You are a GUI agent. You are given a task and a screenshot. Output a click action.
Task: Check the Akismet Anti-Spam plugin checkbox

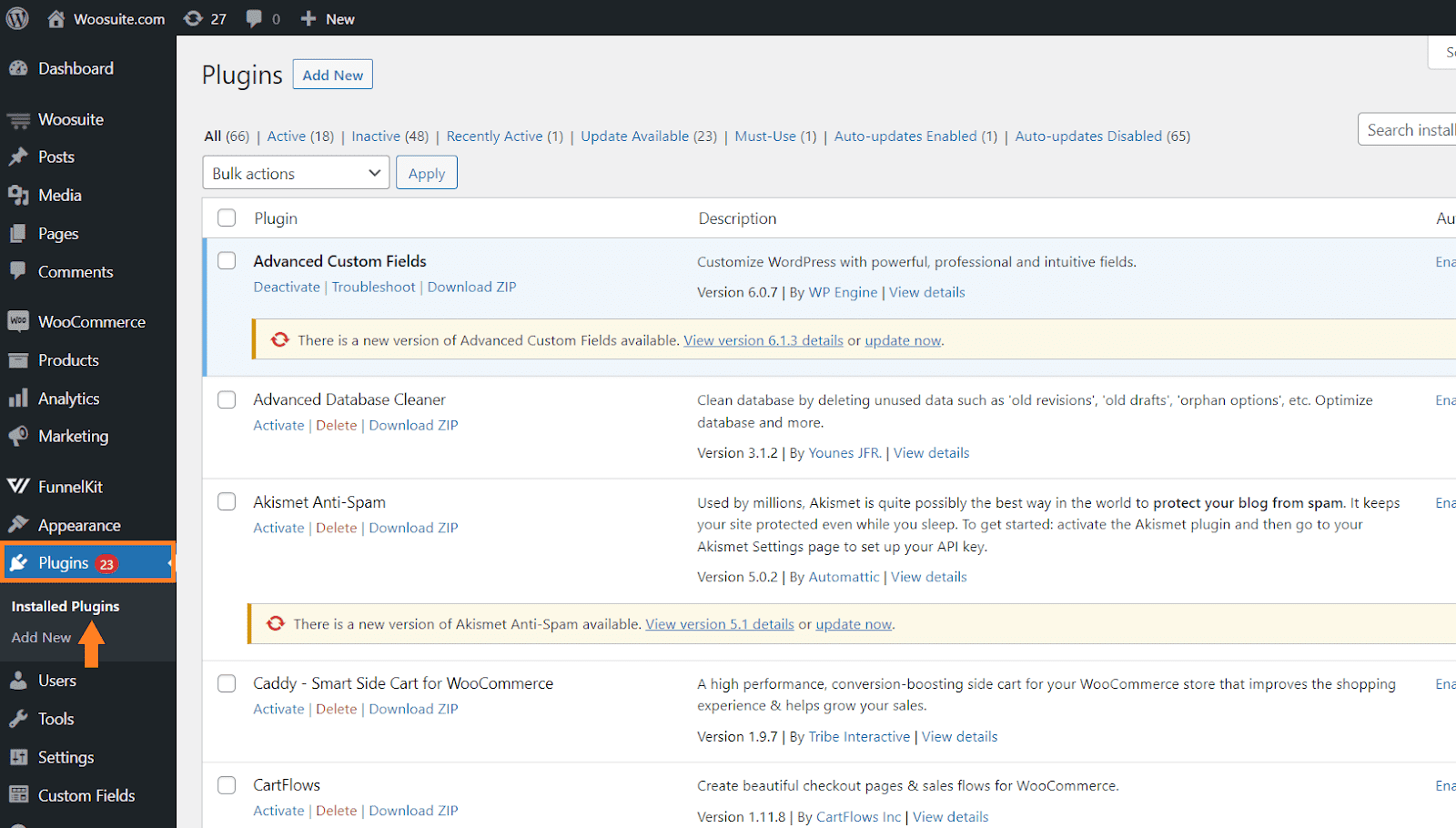pyautogui.click(x=226, y=501)
